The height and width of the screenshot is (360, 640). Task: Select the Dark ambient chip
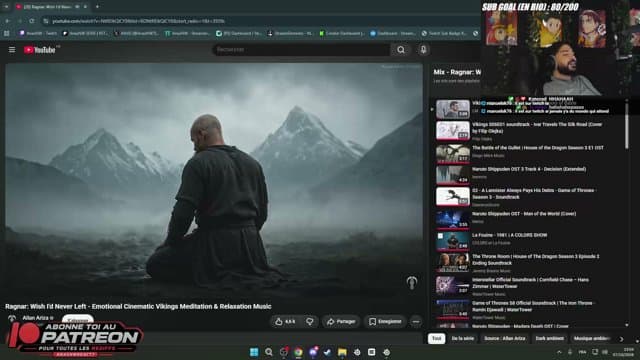[549, 338]
